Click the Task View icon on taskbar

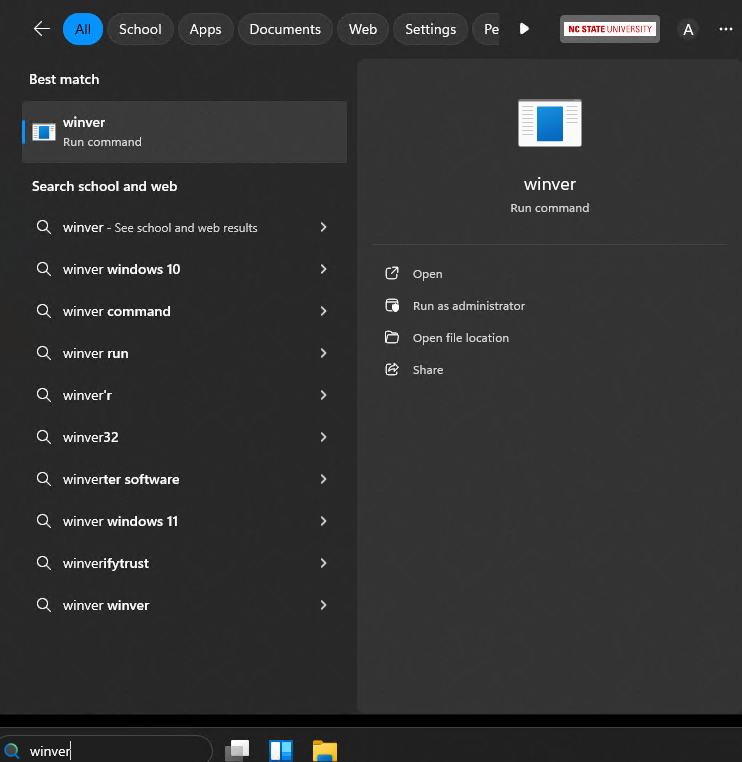pyautogui.click(x=237, y=750)
